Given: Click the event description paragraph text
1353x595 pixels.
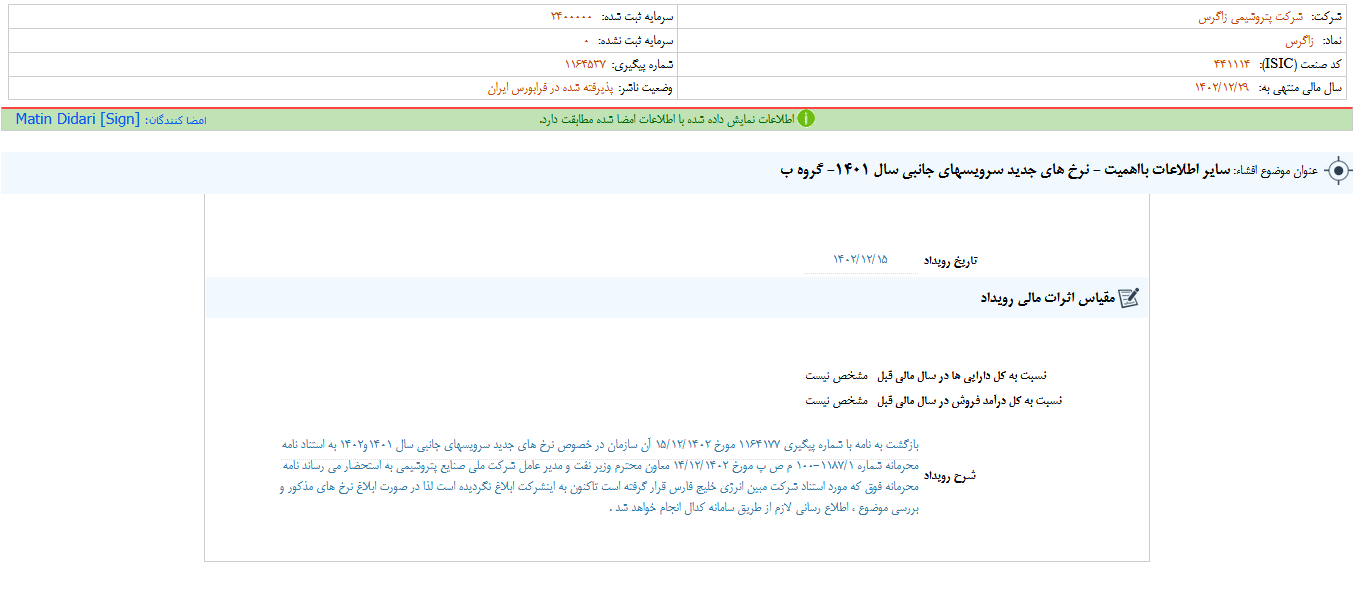Looking at the screenshot, I should 600,475.
